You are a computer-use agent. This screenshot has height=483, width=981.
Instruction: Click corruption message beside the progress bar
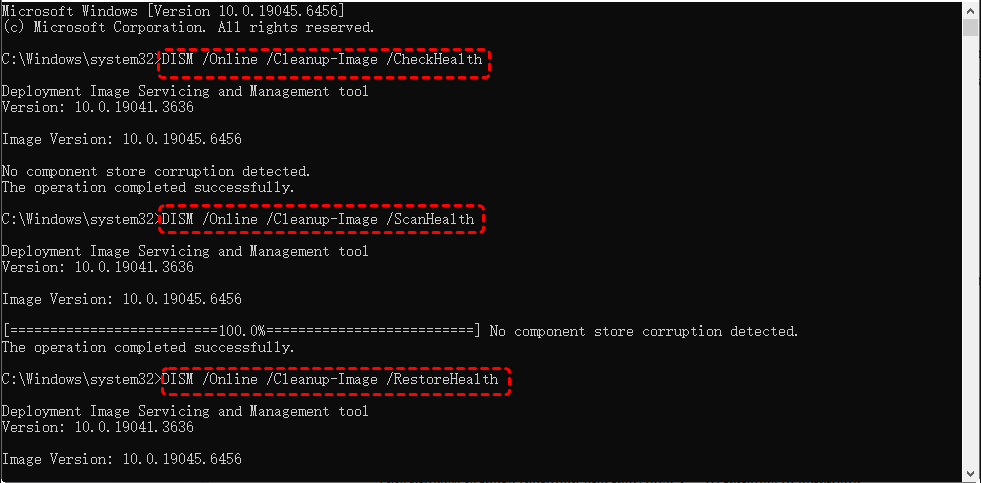pyautogui.click(x=644, y=331)
